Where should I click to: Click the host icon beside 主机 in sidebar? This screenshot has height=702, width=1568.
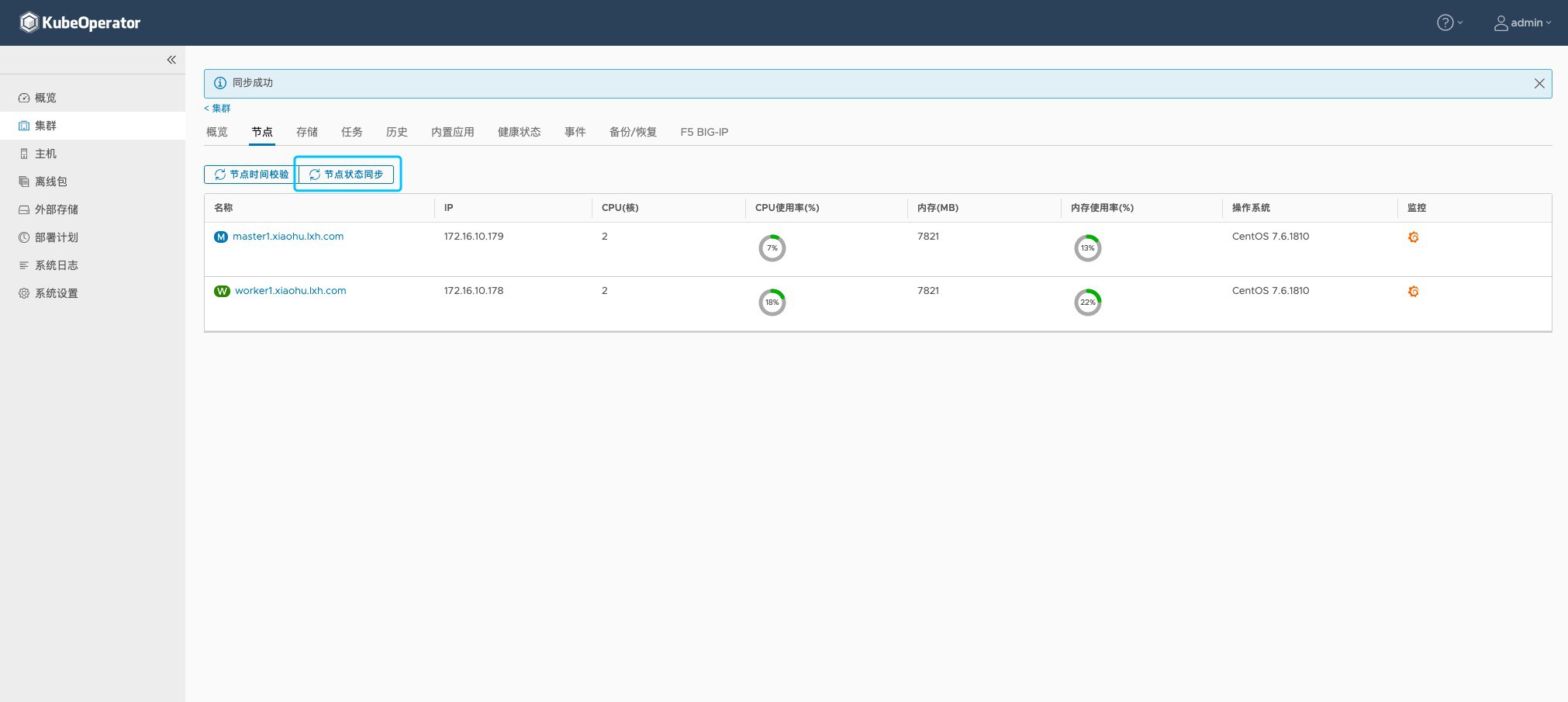[24, 154]
